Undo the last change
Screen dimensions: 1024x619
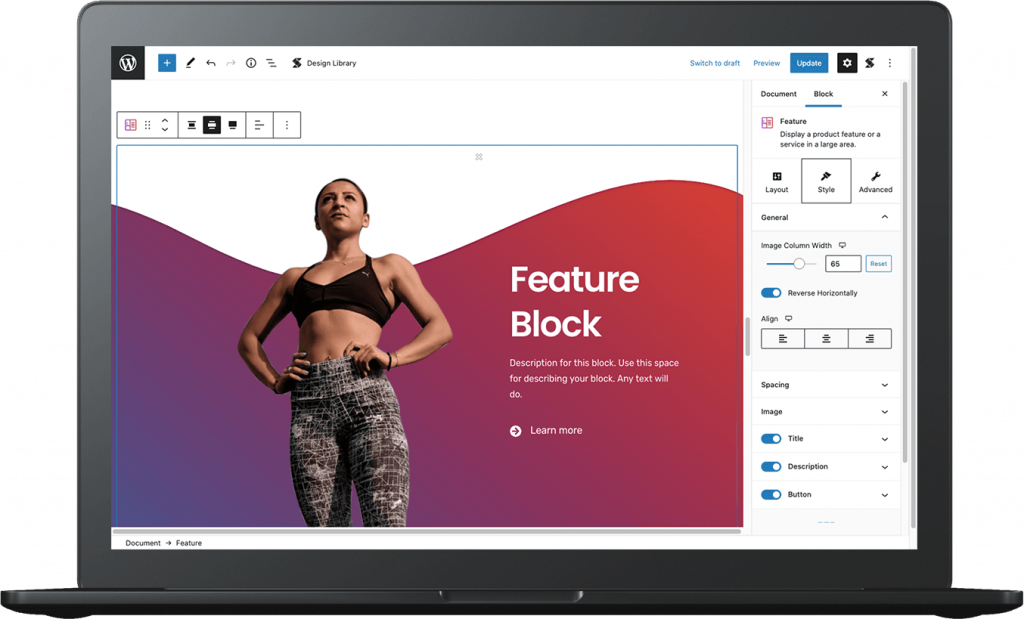click(210, 63)
